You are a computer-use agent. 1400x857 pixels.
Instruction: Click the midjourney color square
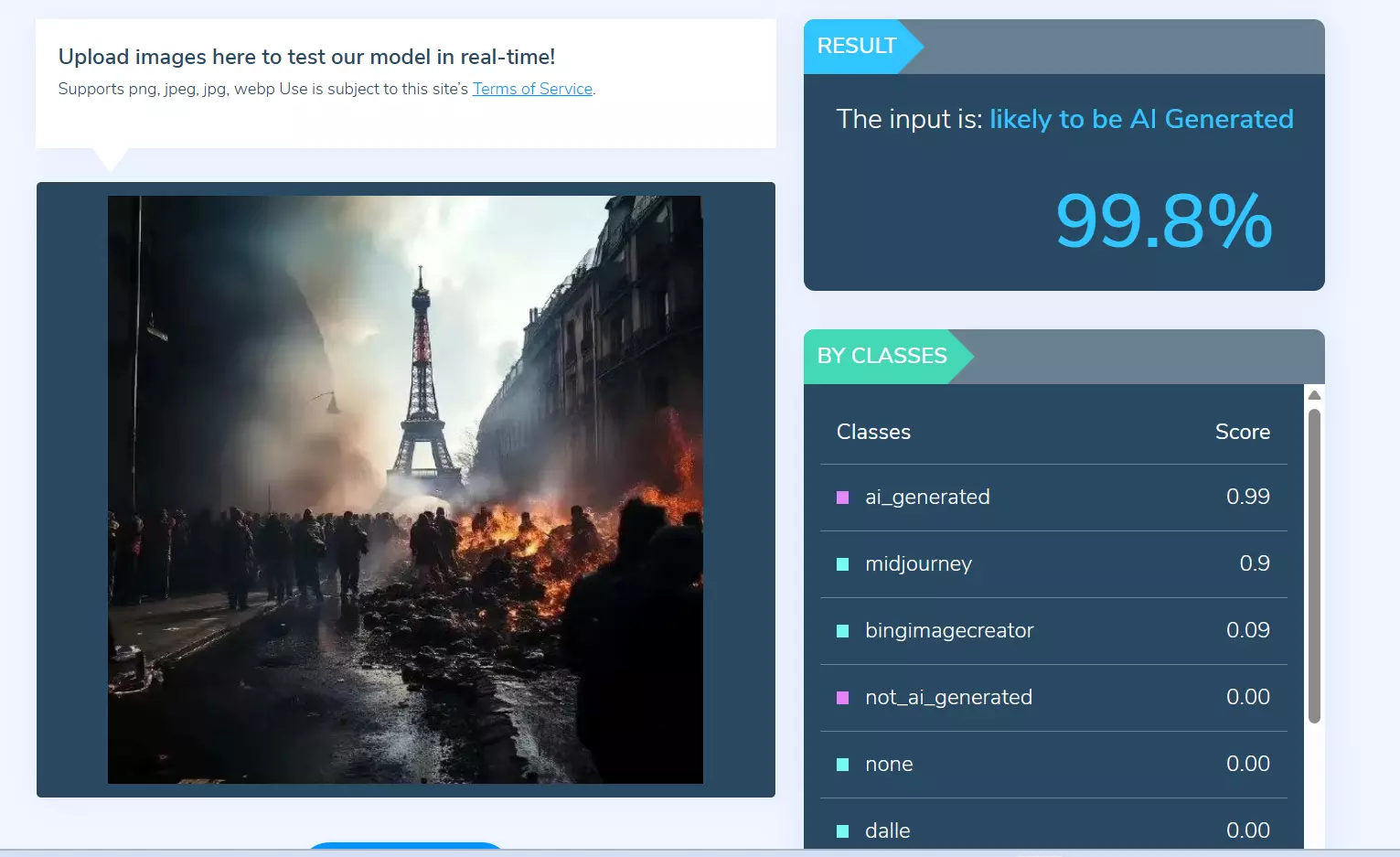tap(843, 564)
